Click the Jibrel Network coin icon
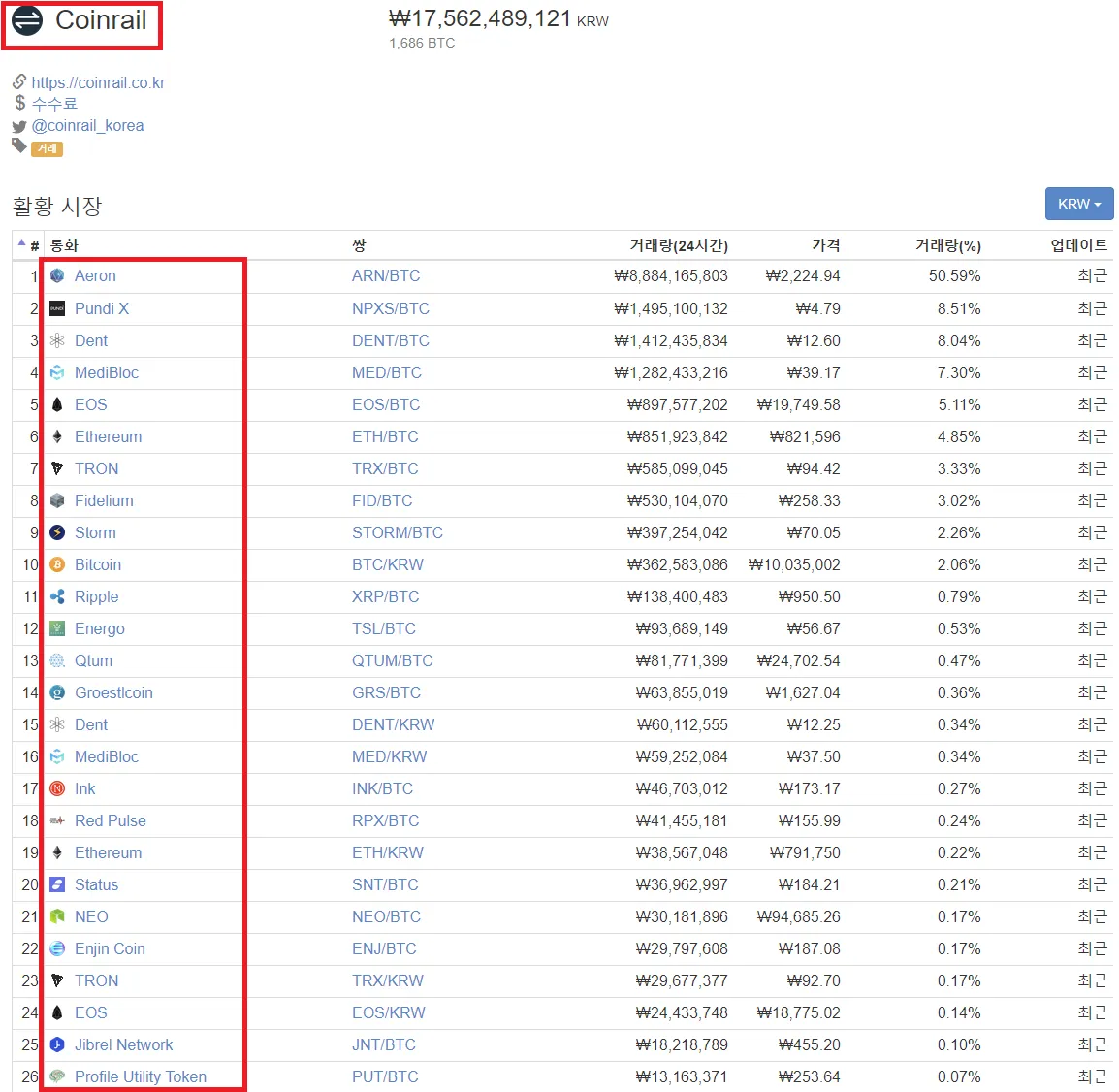The height and width of the screenshot is (1092, 1119). coord(58,1044)
